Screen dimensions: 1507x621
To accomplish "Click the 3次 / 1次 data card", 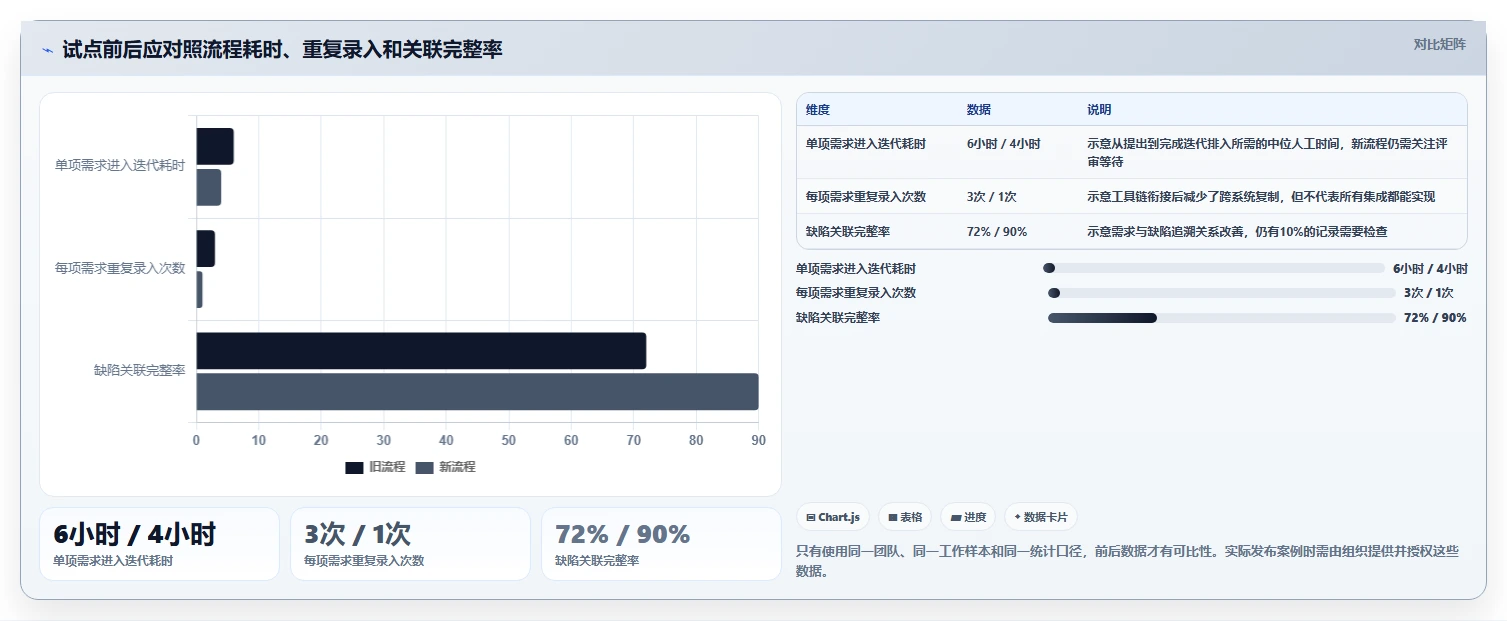I will (x=410, y=544).
